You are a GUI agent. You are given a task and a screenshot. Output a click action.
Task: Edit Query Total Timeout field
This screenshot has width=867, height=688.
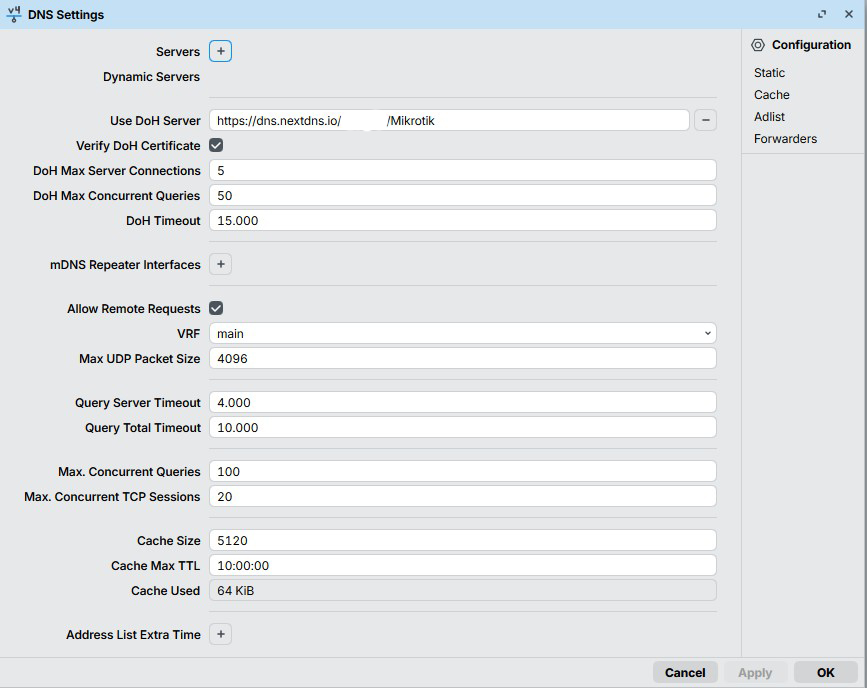(463, 428)
